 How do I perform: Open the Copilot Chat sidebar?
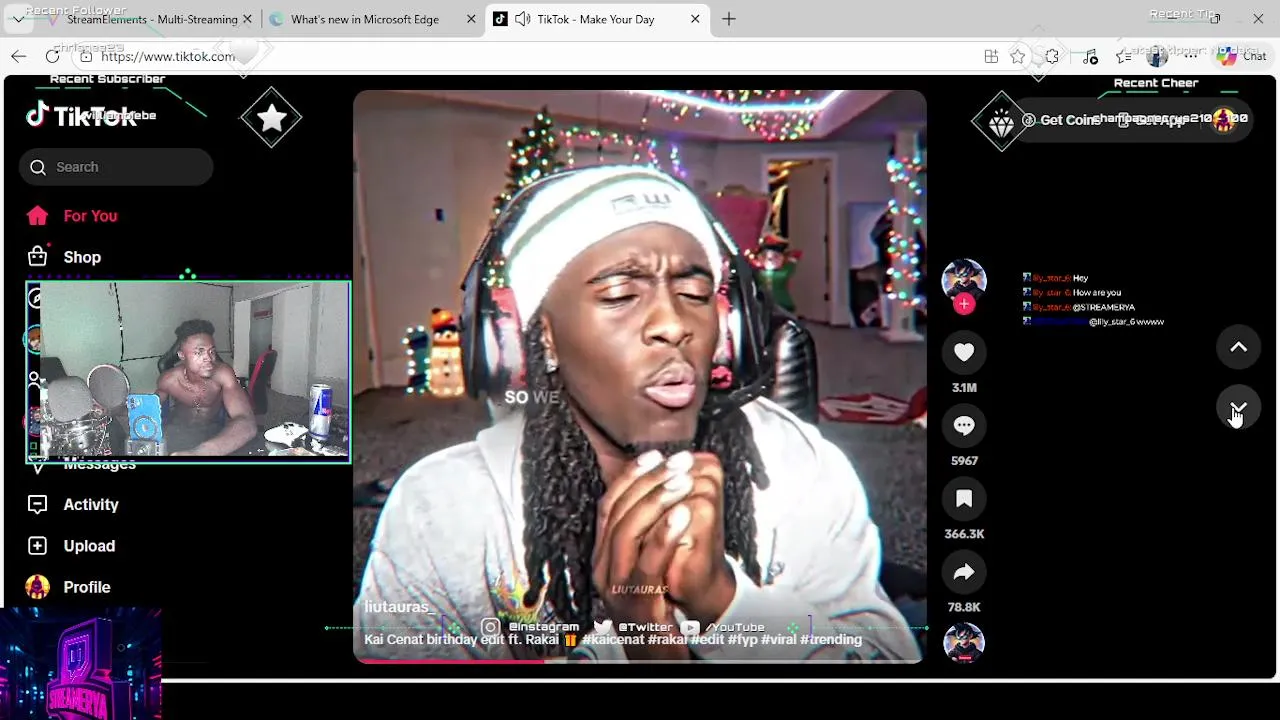tap(1242, 56)
